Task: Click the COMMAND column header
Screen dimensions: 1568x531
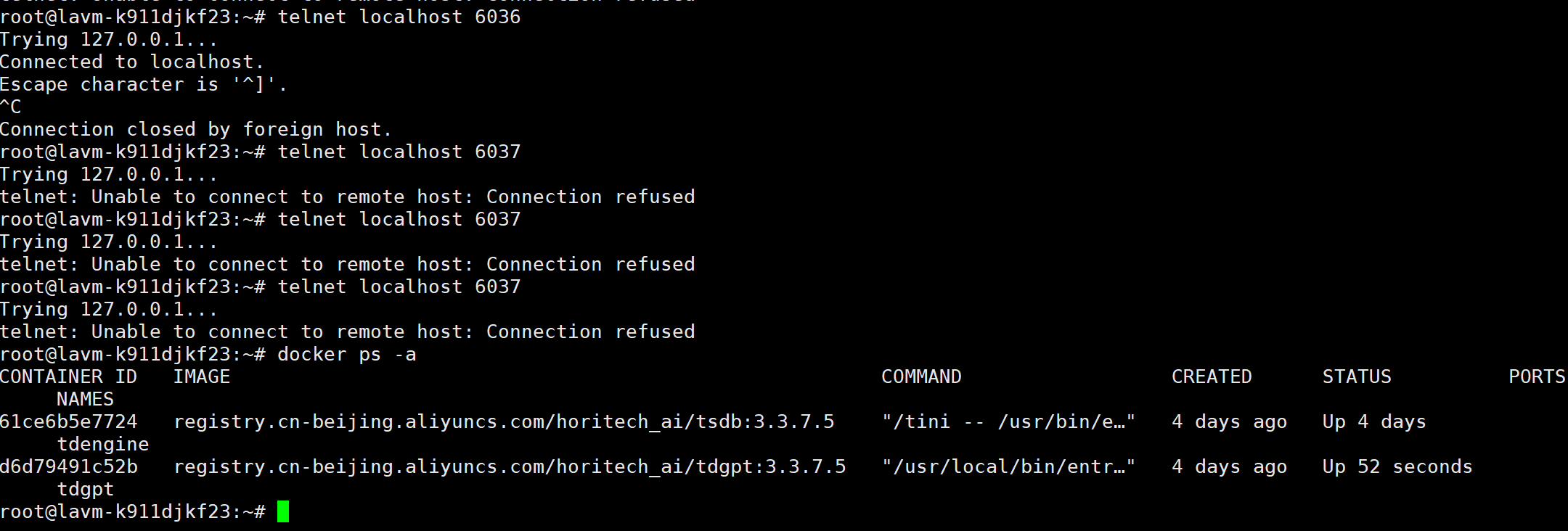Action: click(921, 377)
